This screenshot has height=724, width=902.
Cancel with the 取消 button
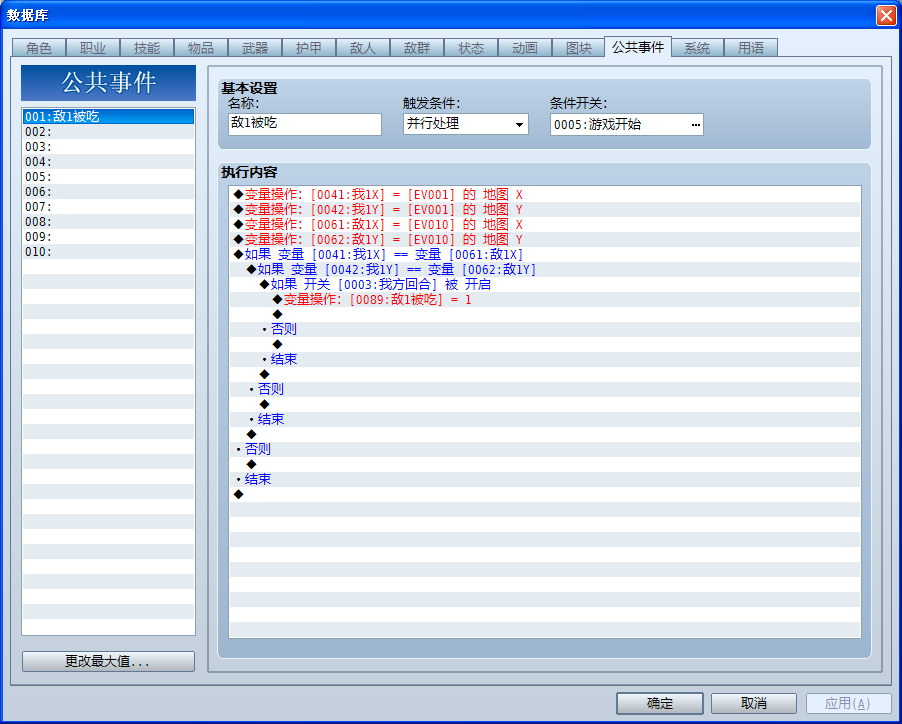coord(754,703)
